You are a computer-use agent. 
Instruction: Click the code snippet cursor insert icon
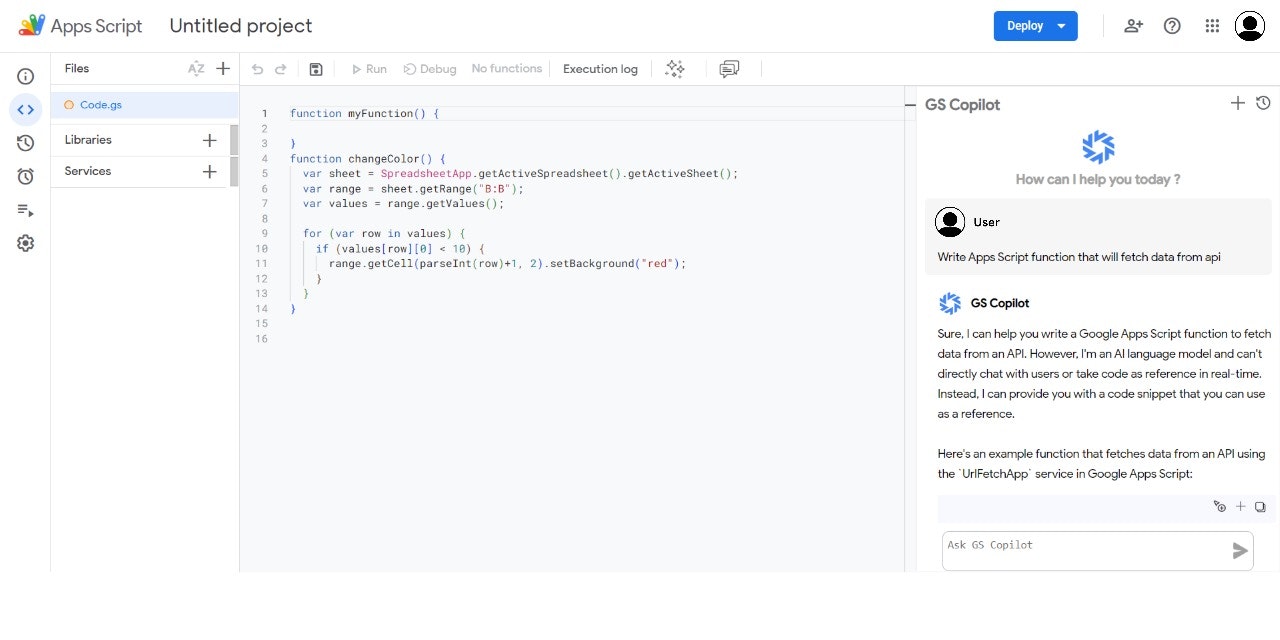pyautogui.click(x=1219, y=507)
